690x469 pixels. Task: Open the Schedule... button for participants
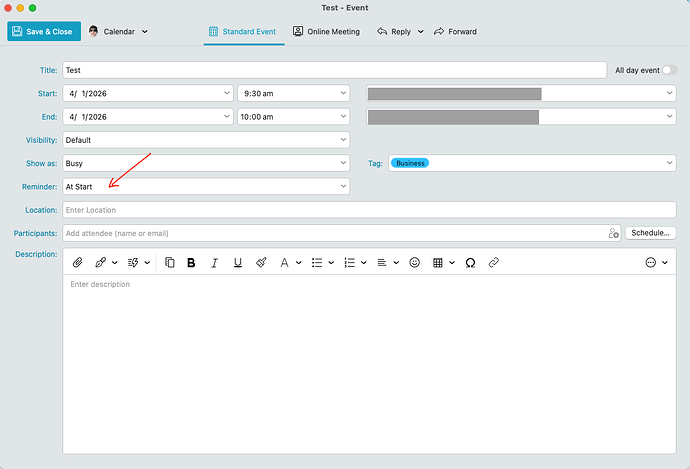coord(650,233)
